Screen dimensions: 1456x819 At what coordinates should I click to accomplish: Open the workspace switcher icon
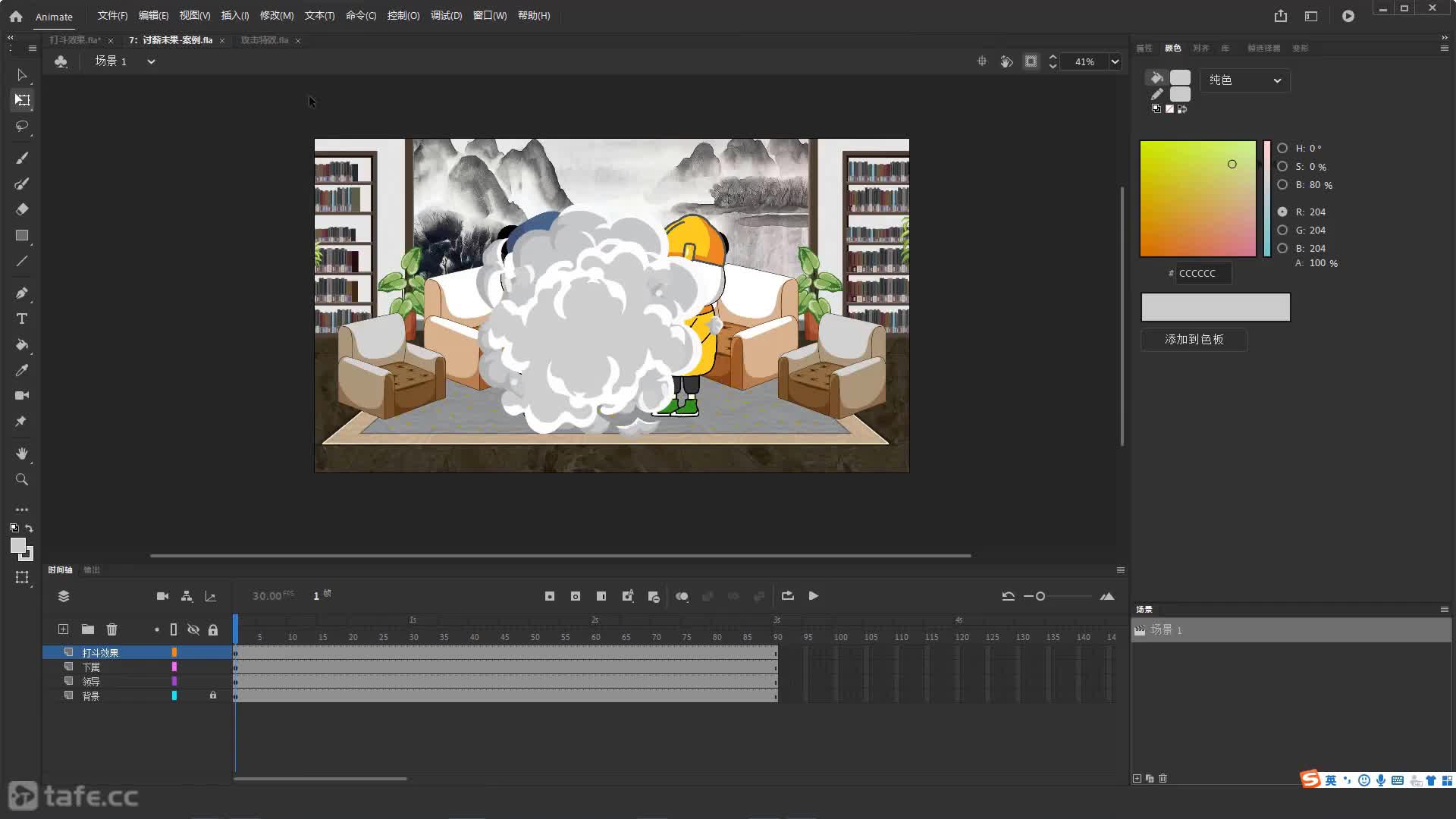1311,16
